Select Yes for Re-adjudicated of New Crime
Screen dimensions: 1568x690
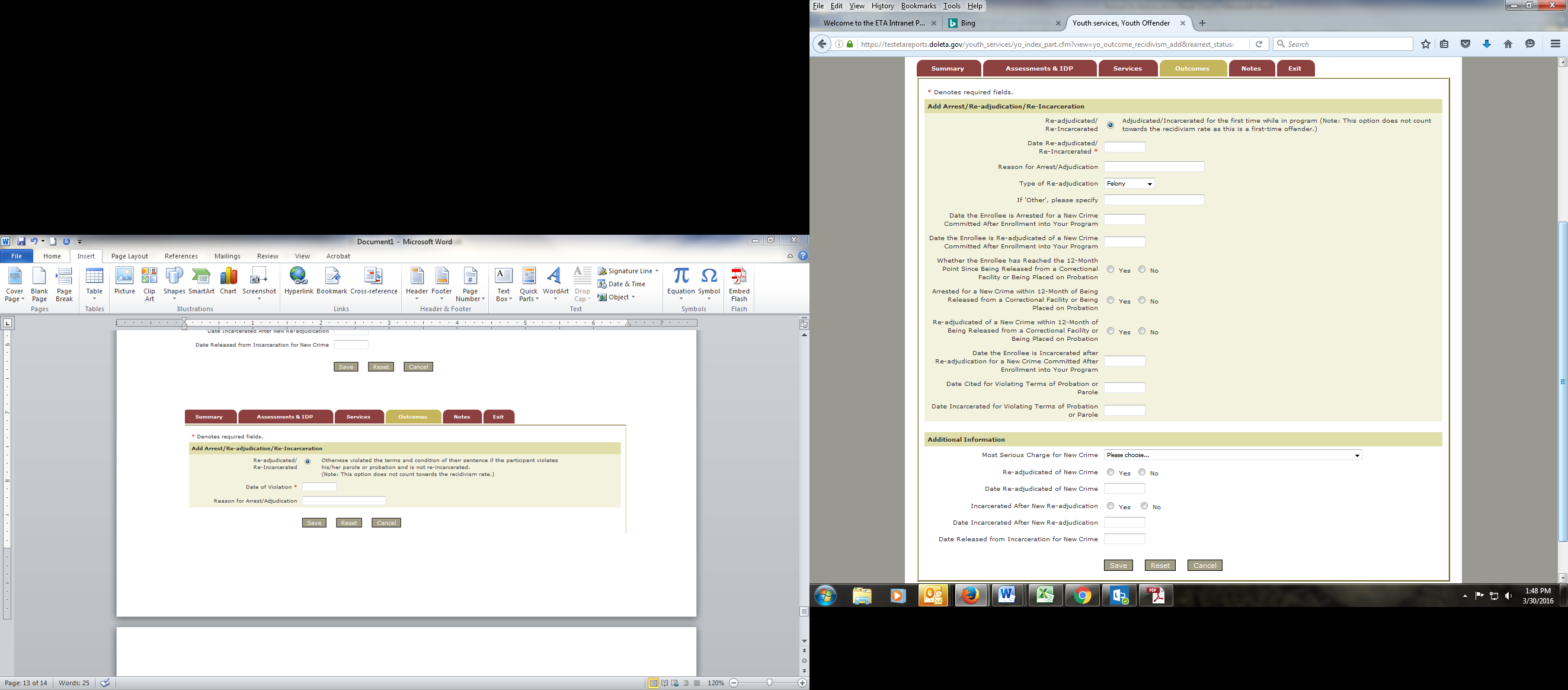pyautogui.click(x=1111, y=472)
